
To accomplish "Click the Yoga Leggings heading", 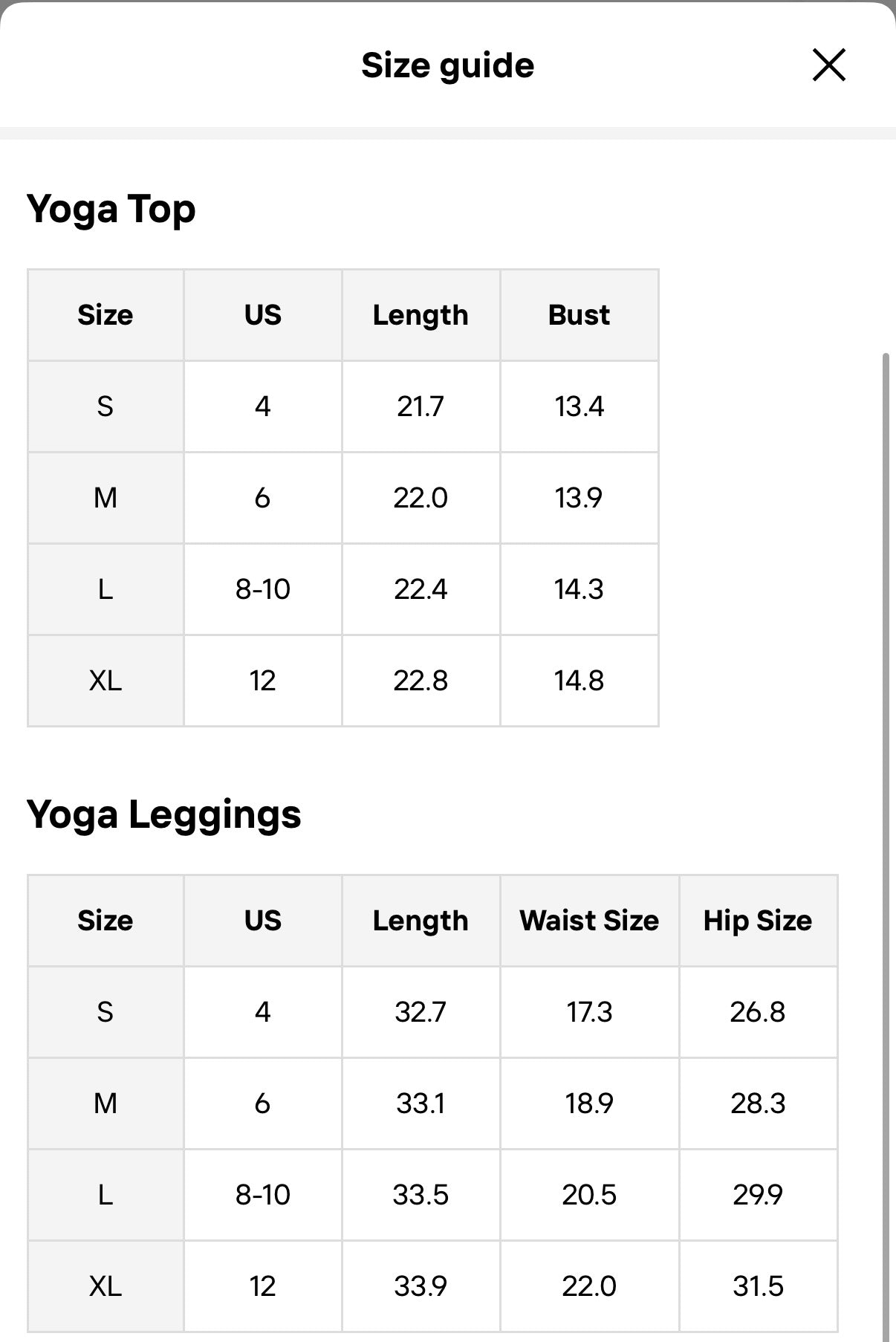I will coord(164,814).
